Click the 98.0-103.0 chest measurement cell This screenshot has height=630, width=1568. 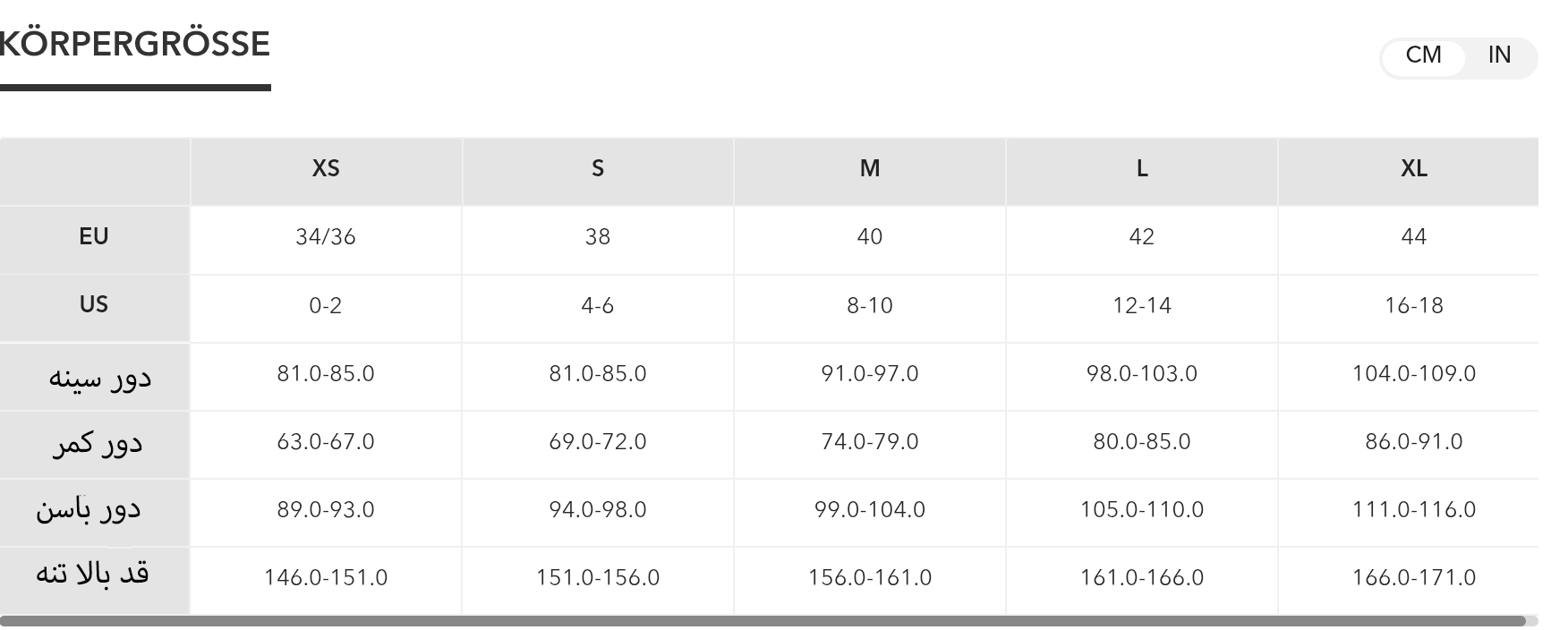1142,374
